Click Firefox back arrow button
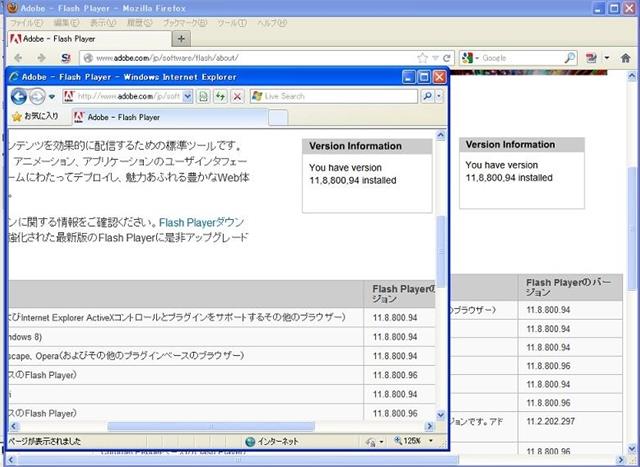The image size is (640, 467). coord(18,58)
